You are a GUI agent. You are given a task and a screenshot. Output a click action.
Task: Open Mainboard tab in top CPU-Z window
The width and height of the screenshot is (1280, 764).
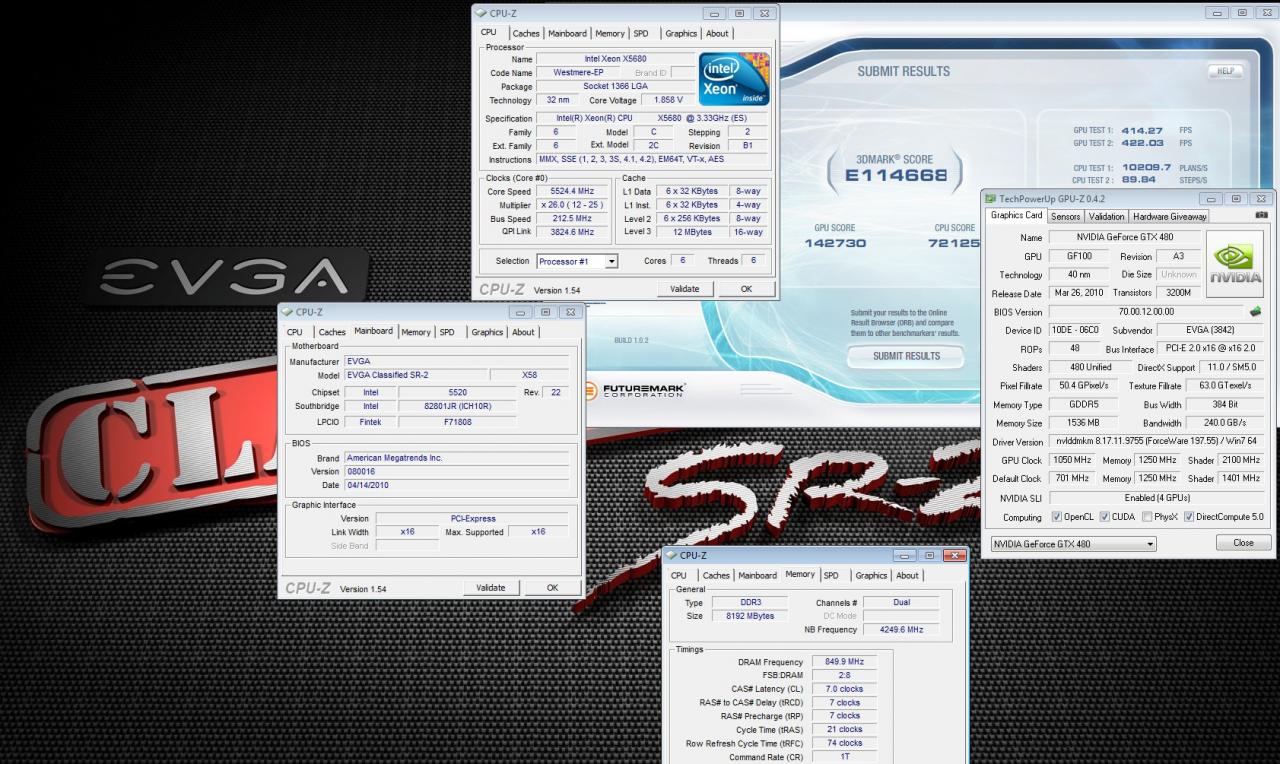pyautogui.click(x=568, y=33)
